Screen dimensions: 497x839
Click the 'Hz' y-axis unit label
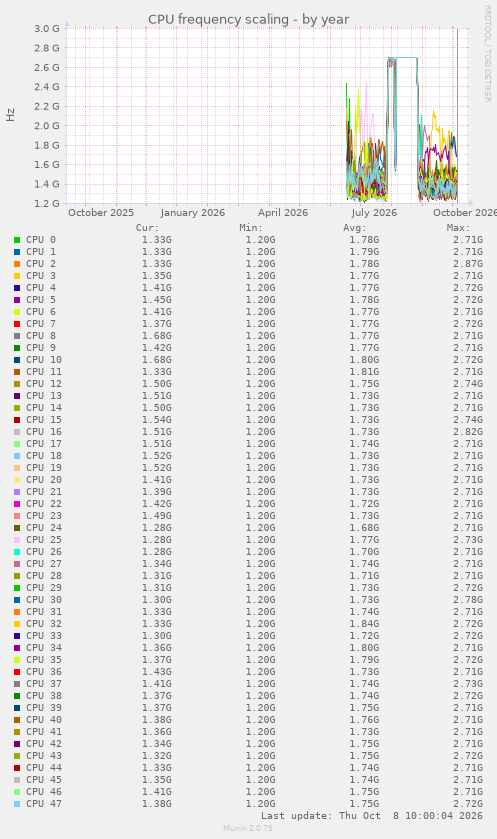point(11,115)
